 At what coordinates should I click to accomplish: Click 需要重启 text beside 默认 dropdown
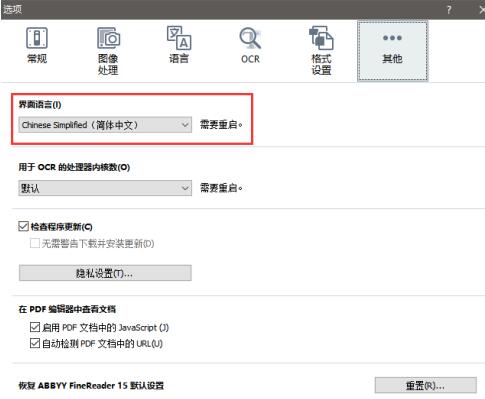tap(221, 188)
